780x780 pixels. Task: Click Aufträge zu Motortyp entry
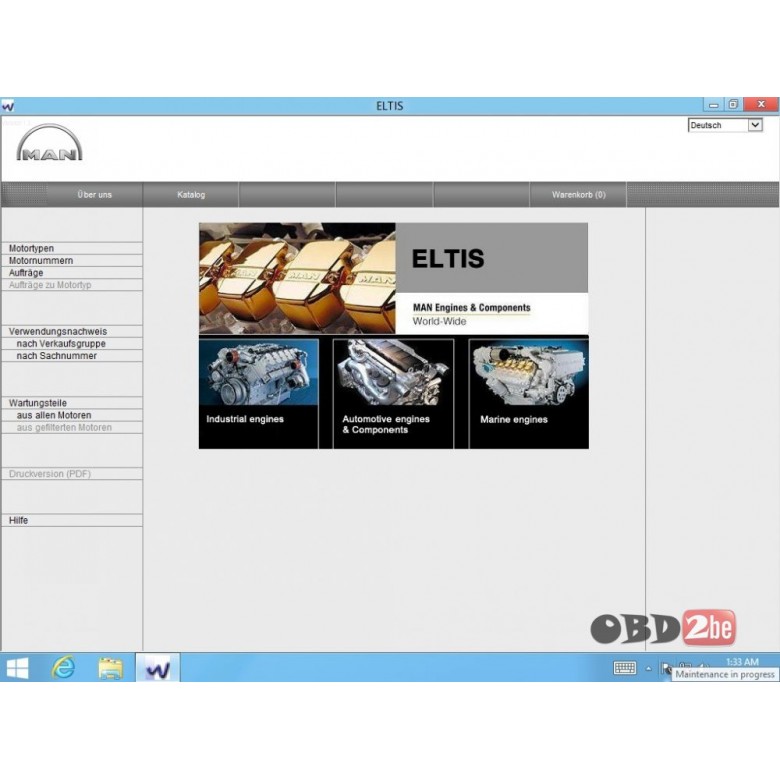(x=72, y=285)
